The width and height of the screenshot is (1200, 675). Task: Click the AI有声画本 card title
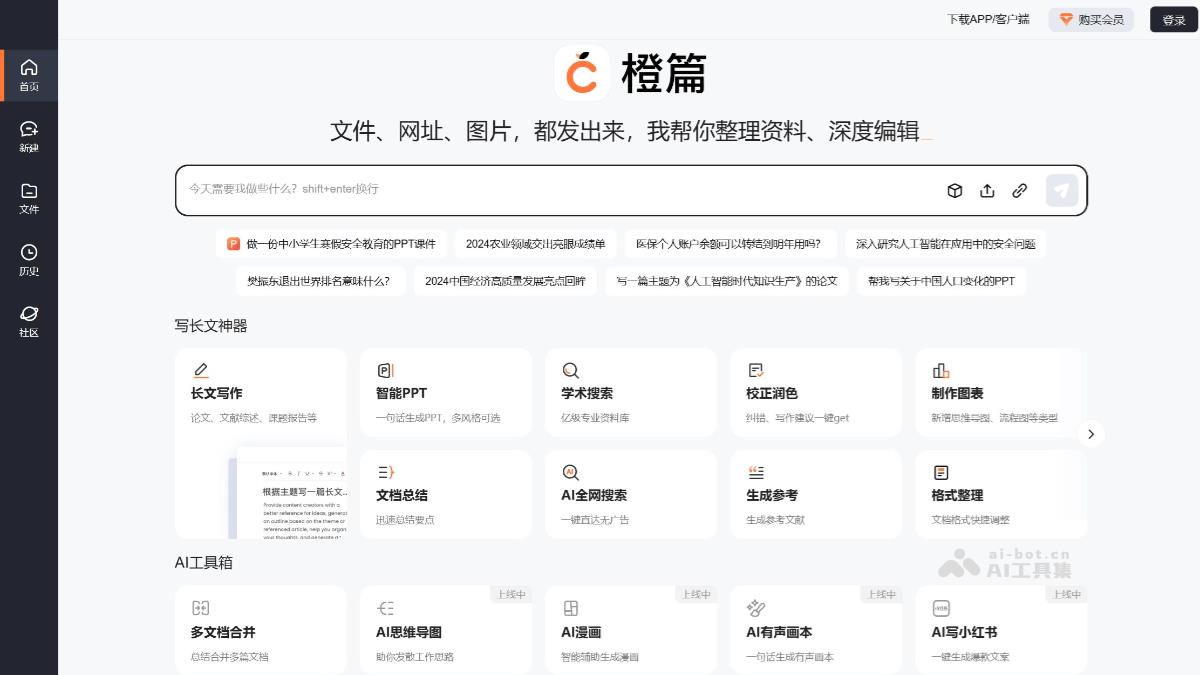pos(779,632)
